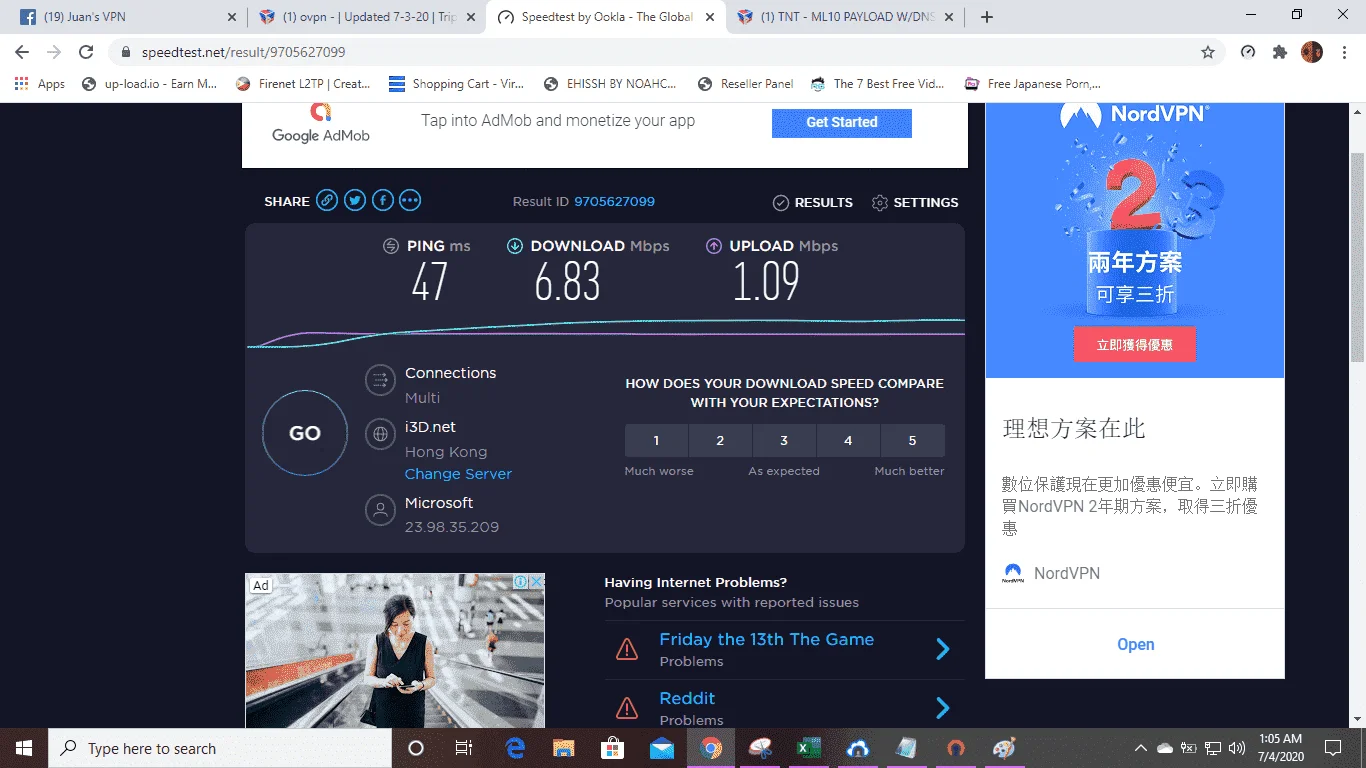Open Chrome profile avatar
Image resolution: width=1366 pixels, height=768 pixels.
point(1312,52)
